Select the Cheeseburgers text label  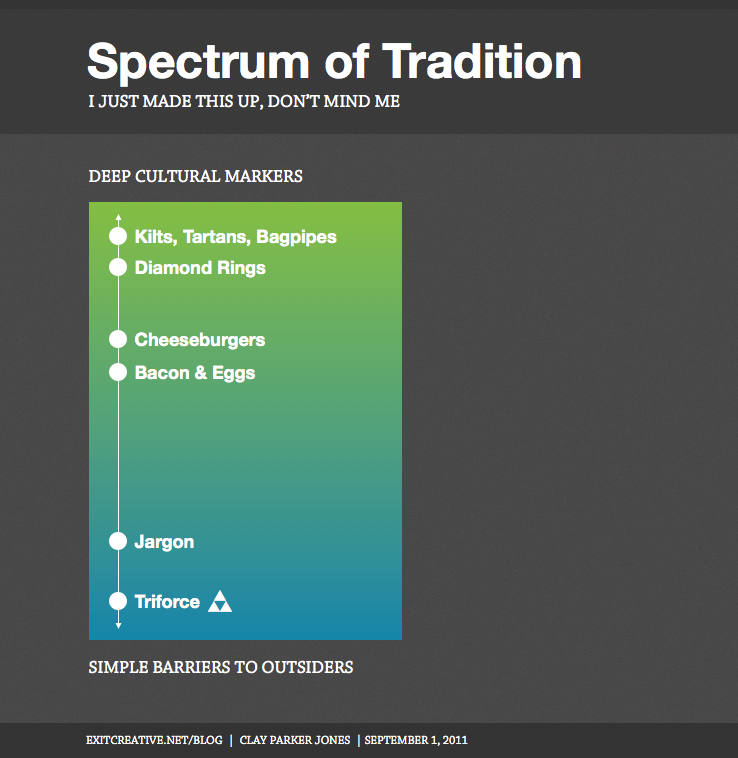coord(200,340)
